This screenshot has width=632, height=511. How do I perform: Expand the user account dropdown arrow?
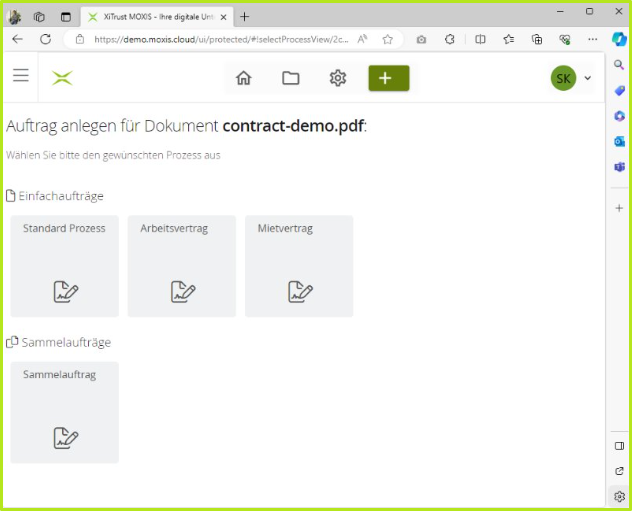pos(588,78)
